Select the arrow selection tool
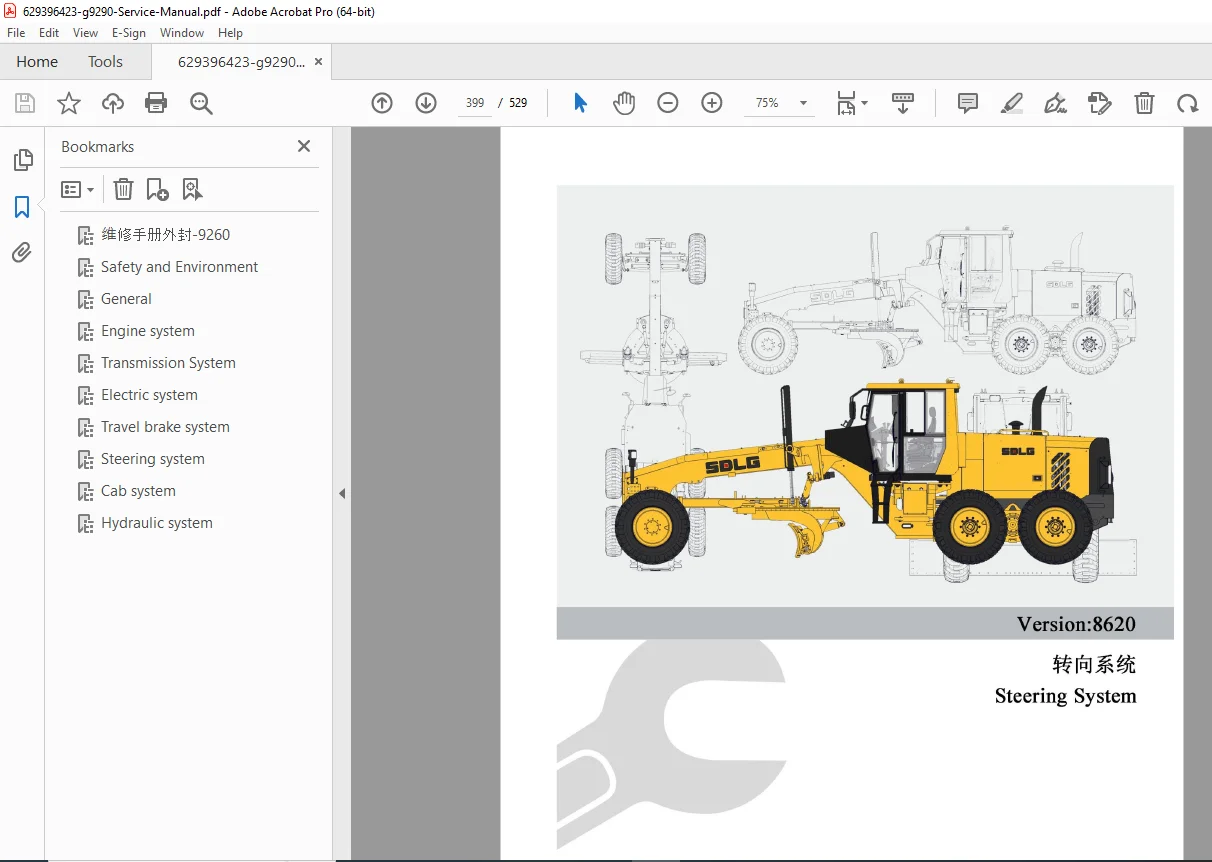Image resolution: width=1212 pixels, height=862 pixels. [580, 103]
